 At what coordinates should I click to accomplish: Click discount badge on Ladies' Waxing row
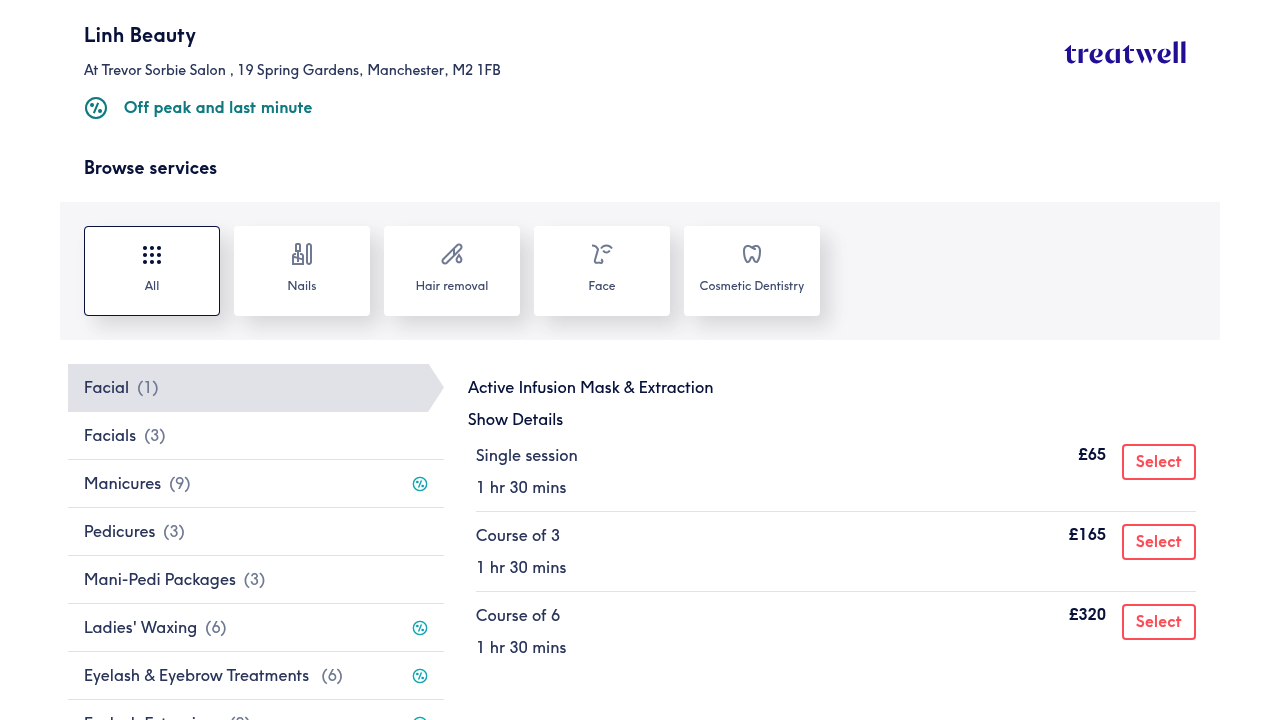pyautogui.click(x=420, y=628)
